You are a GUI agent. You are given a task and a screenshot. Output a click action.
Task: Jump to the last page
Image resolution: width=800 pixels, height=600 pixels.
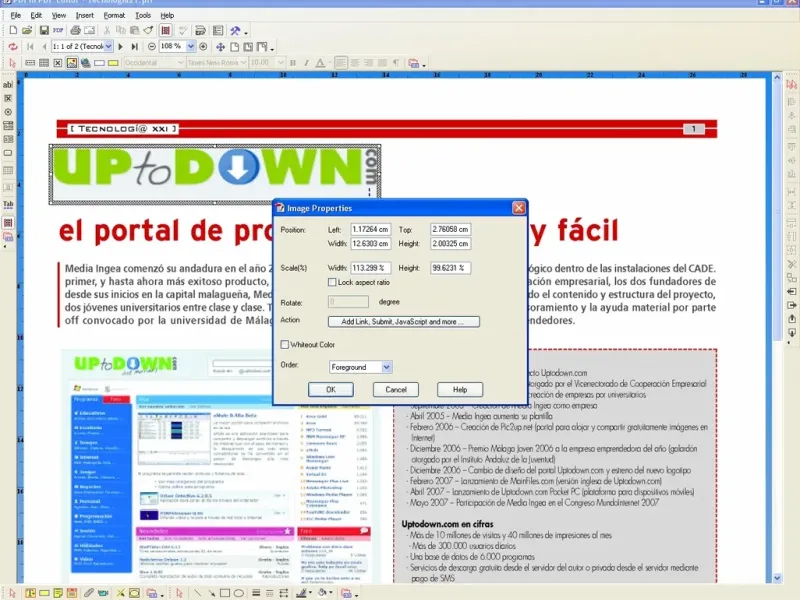pos(134,46)
